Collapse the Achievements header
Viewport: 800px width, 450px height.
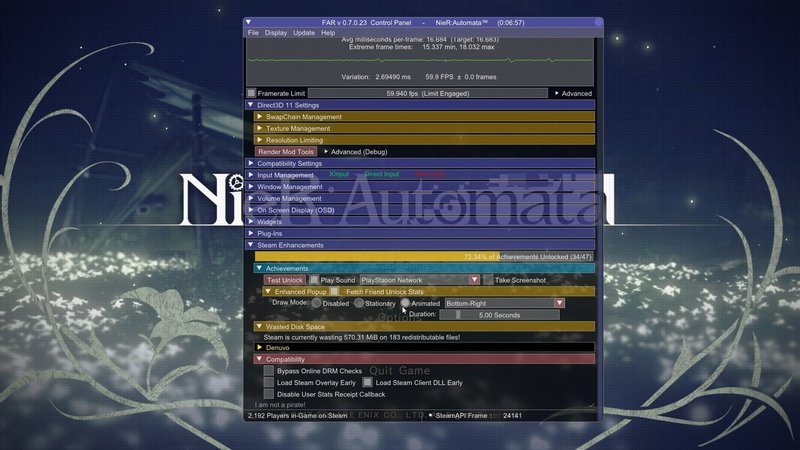(424, 268)
